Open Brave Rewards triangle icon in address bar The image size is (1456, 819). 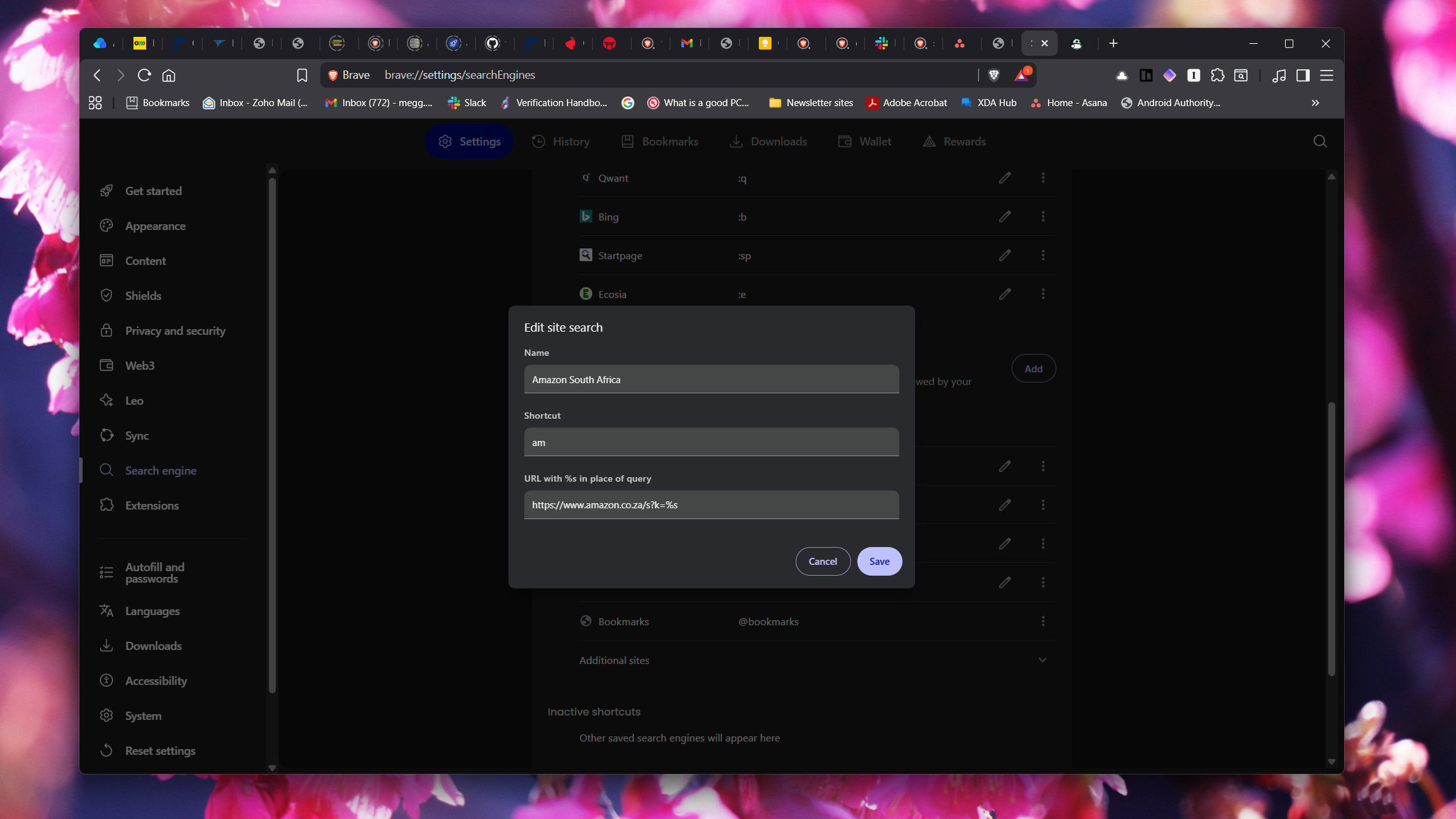(1021, 75)
